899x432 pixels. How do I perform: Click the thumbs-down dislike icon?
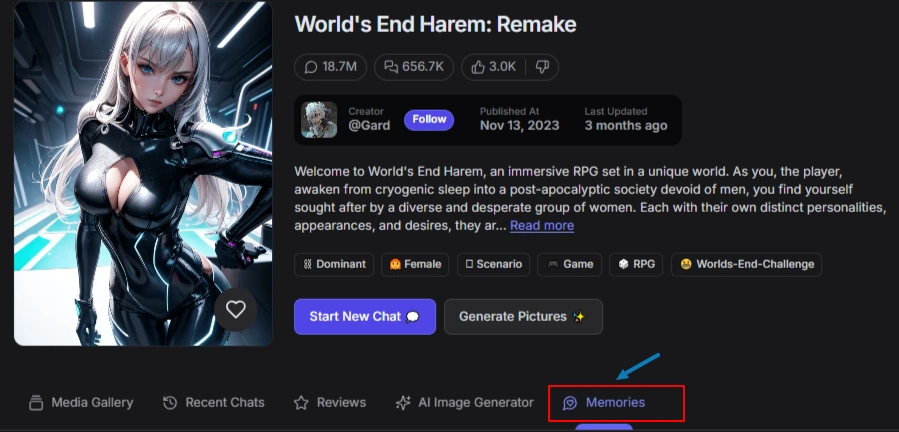(x=542, y=67)
